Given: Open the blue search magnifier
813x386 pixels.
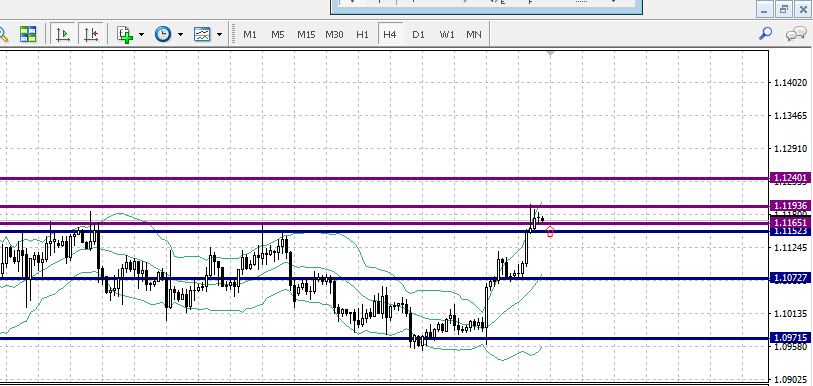Looking at the screenshot, I should point(765,34).
